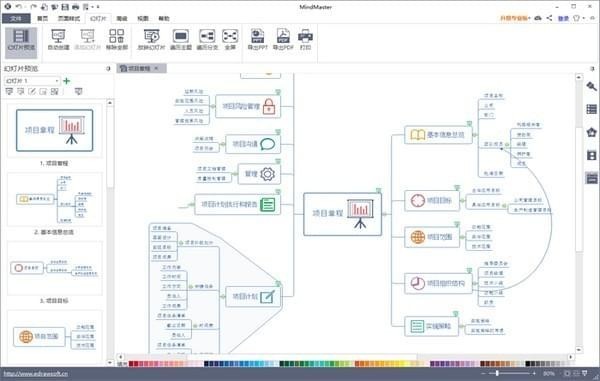Toggle the 幻灯片预览 slide preview panel button
This screenshot has height=381, width=600.
pyautogui.click(x=21, y=41)
